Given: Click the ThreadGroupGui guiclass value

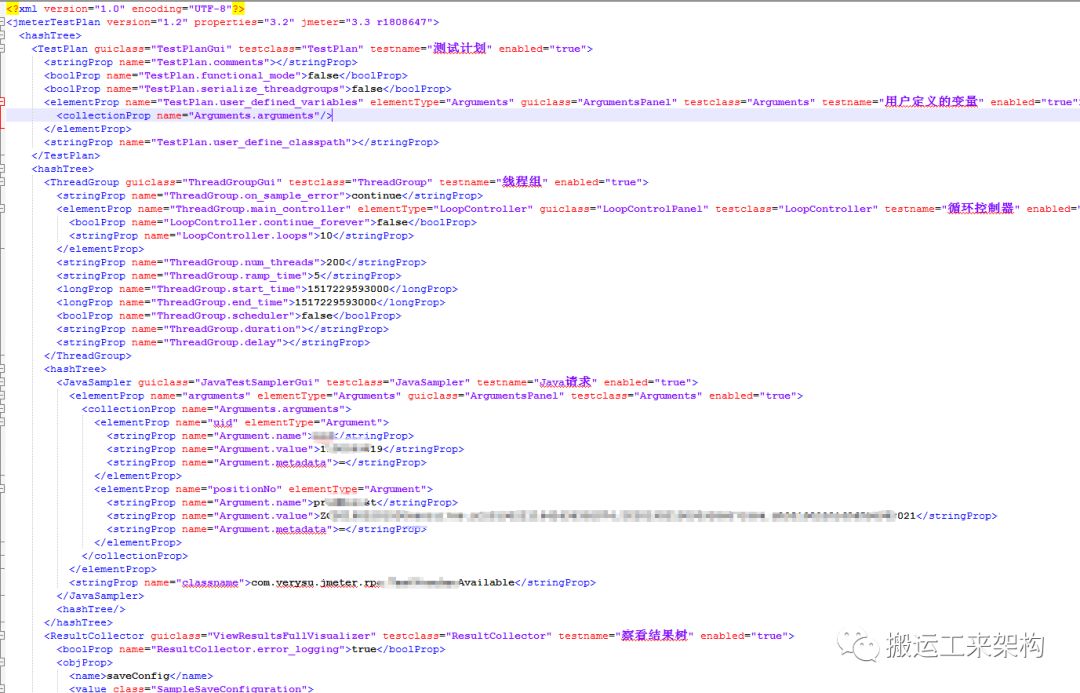Looking at the screenshot, I should 231,183.
